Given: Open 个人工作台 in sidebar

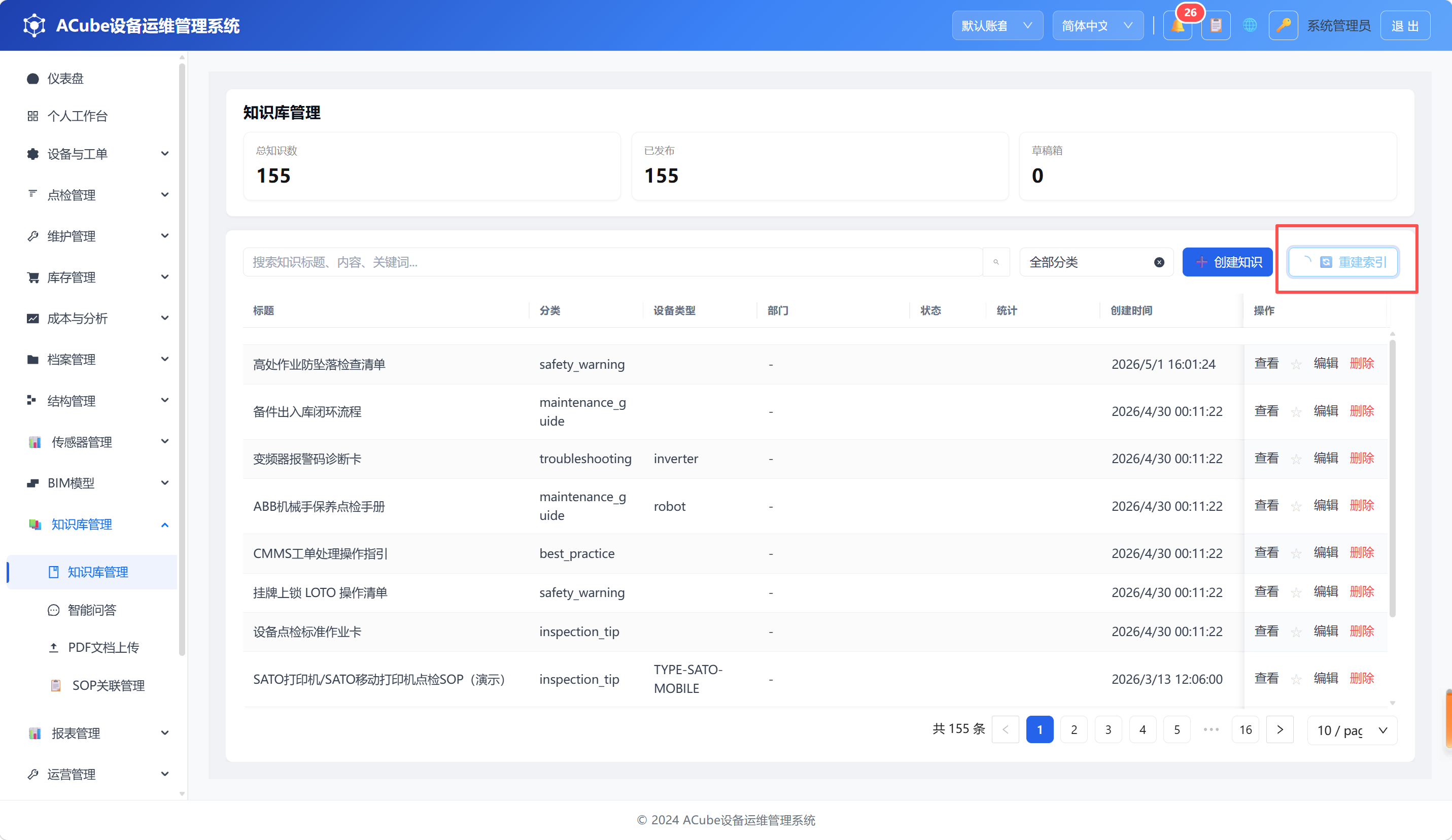Looking at the screenshot, I should pos(92,116).
